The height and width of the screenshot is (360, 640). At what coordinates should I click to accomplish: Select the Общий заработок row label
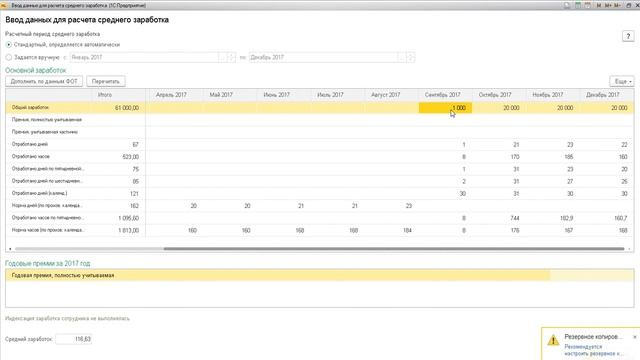[x=30, y=107]
